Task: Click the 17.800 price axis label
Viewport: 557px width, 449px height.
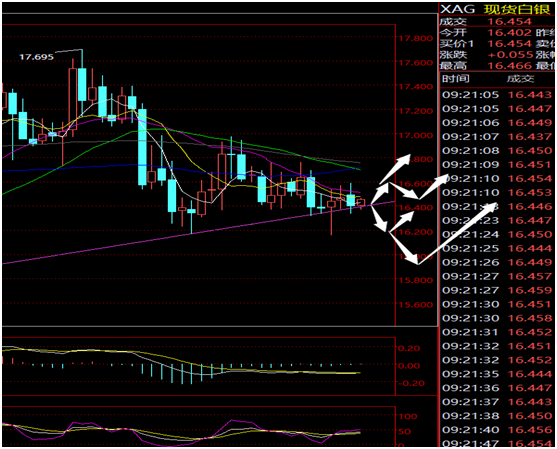Action: point(416,38)
